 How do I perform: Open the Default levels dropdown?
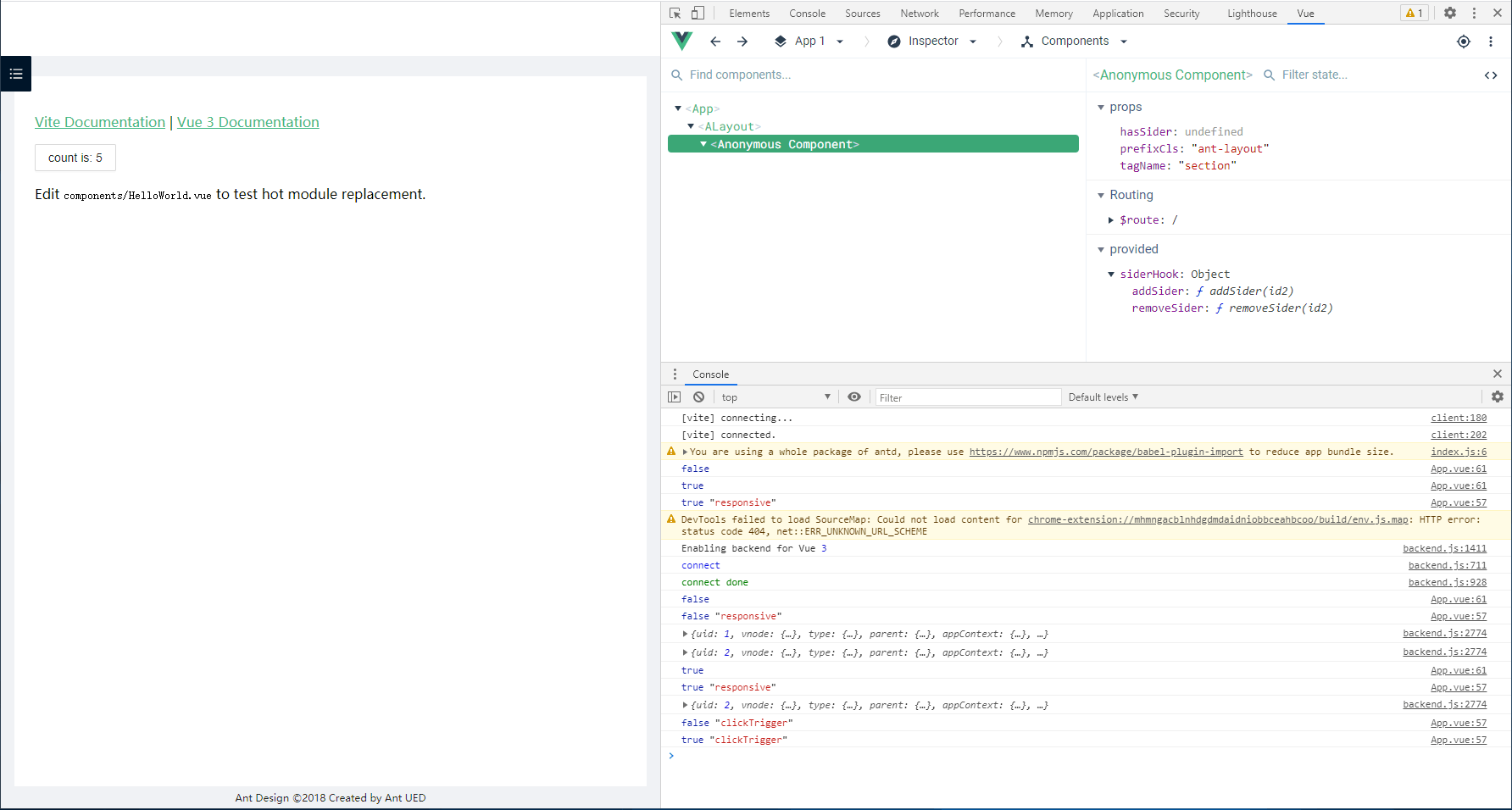(x=1103, y=397)
